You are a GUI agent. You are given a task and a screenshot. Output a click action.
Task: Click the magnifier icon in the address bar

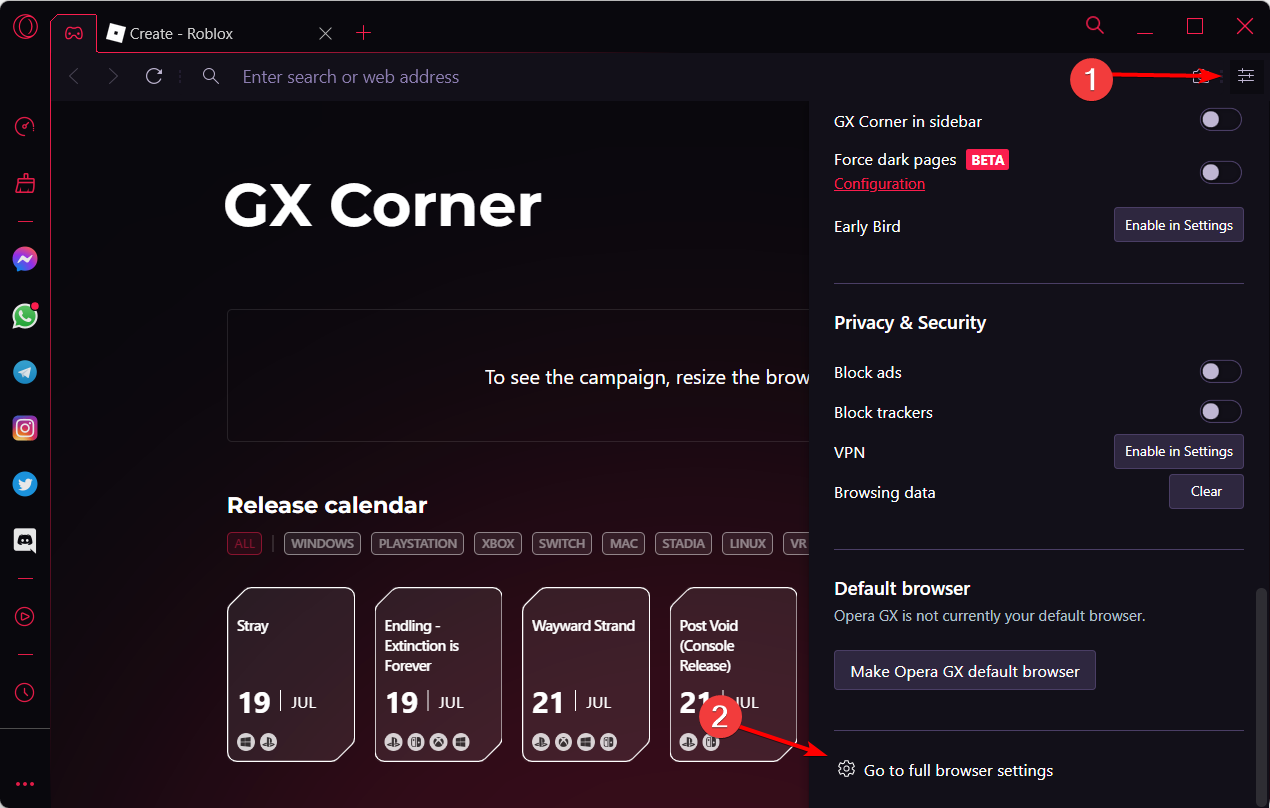(x=210, y=76)
